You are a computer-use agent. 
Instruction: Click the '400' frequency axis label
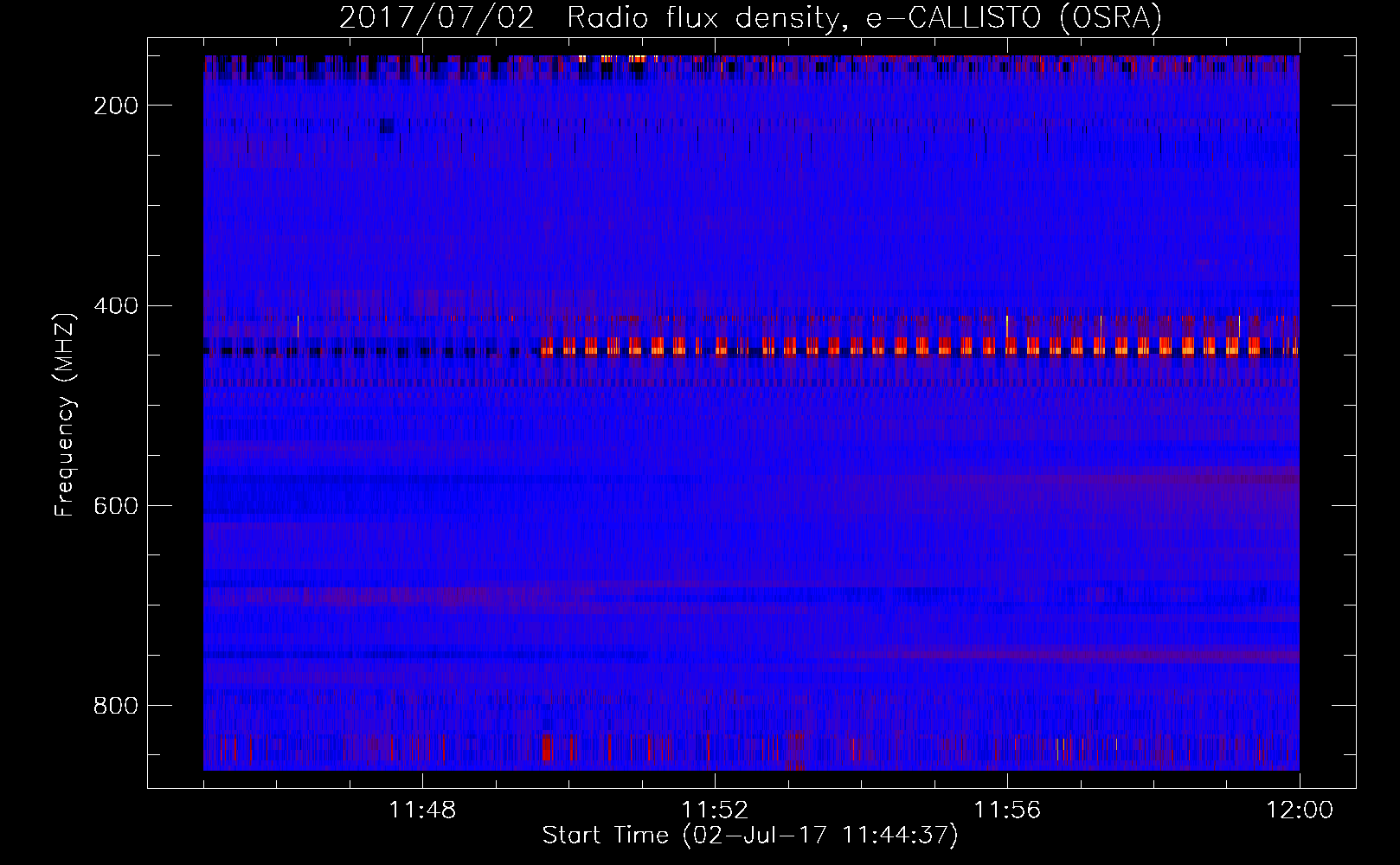pyautogui.click(x=115, y=306)
